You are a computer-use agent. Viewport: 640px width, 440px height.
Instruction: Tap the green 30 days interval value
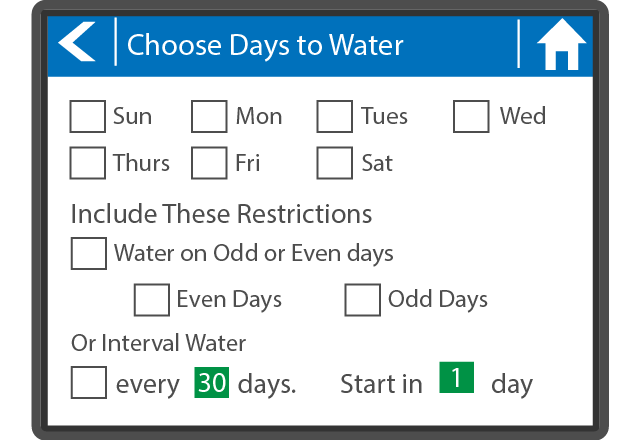tap(211, 382)
